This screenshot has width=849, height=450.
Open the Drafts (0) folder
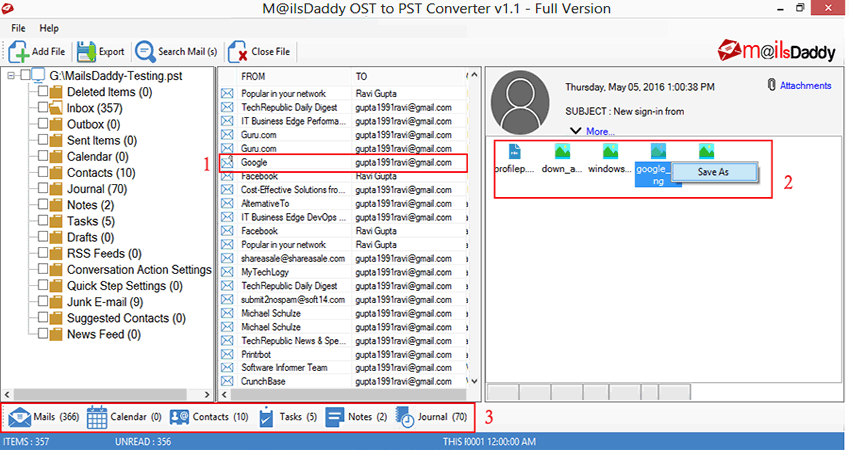[90, 237]
